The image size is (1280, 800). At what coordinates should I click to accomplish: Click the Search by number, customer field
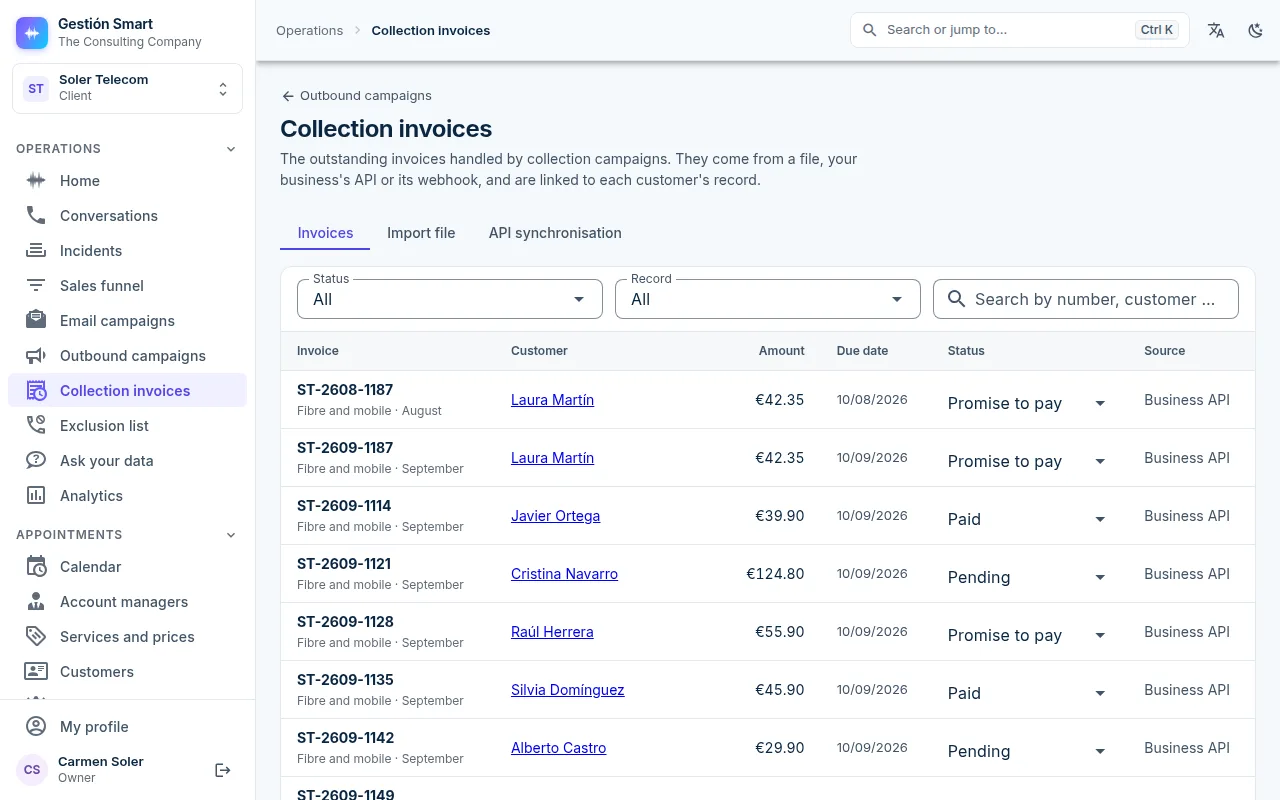coord(1086,299)
